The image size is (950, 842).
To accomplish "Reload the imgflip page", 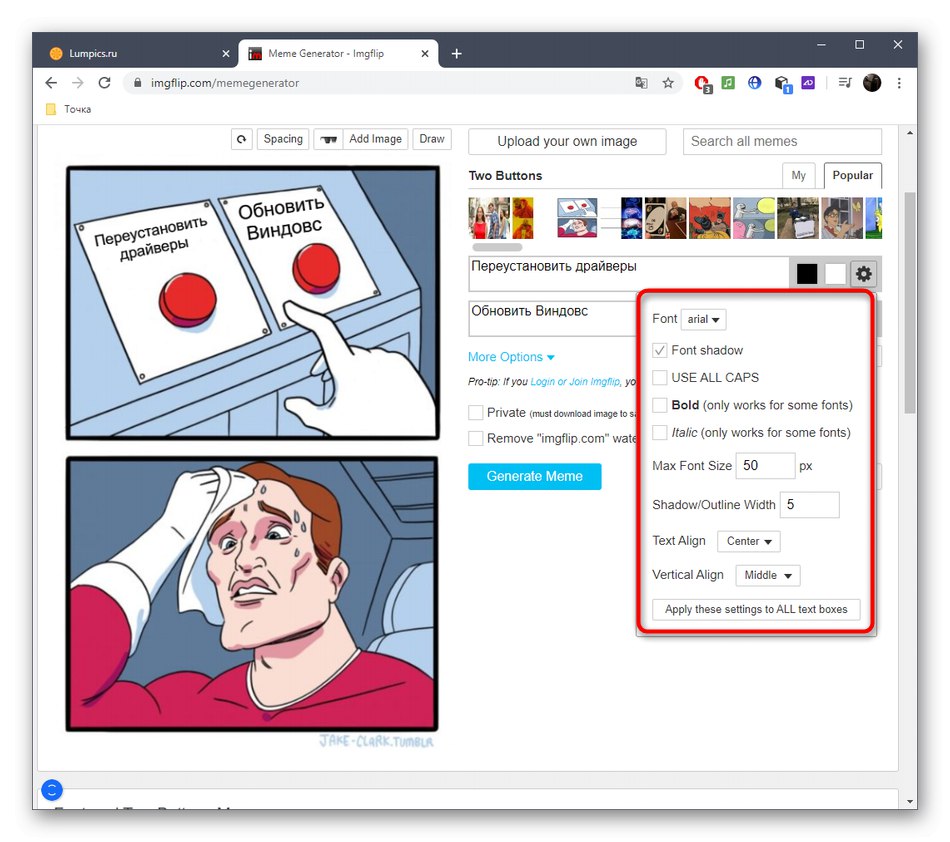I will click(104, 83).
